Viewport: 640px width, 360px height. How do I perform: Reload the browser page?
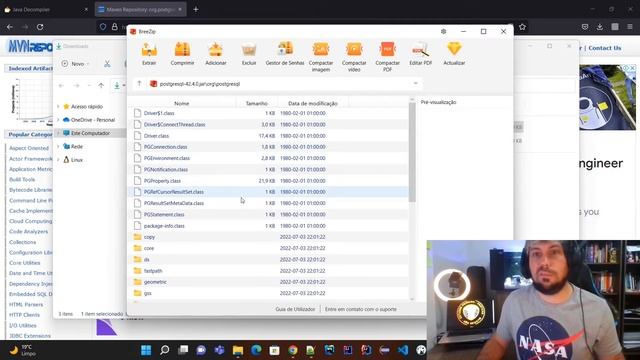tap(40, 27)
